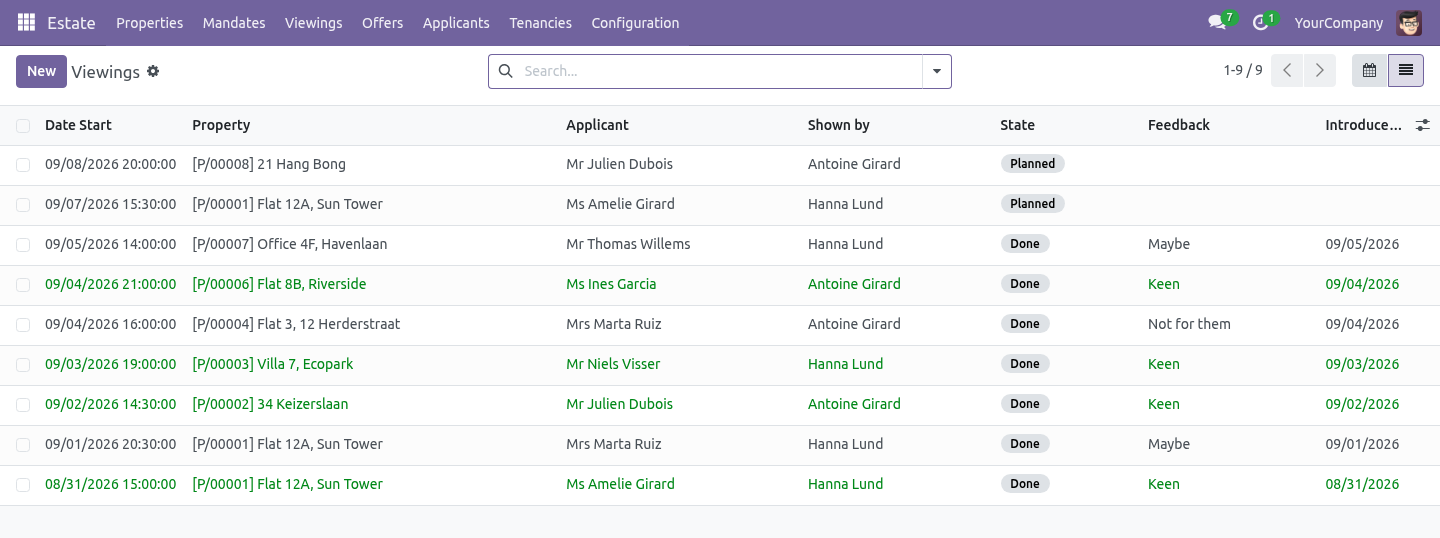Select checkbox for Office 4F, Havenlaan row
This screenshot has width=1440, height=538.
click(23, 245)
